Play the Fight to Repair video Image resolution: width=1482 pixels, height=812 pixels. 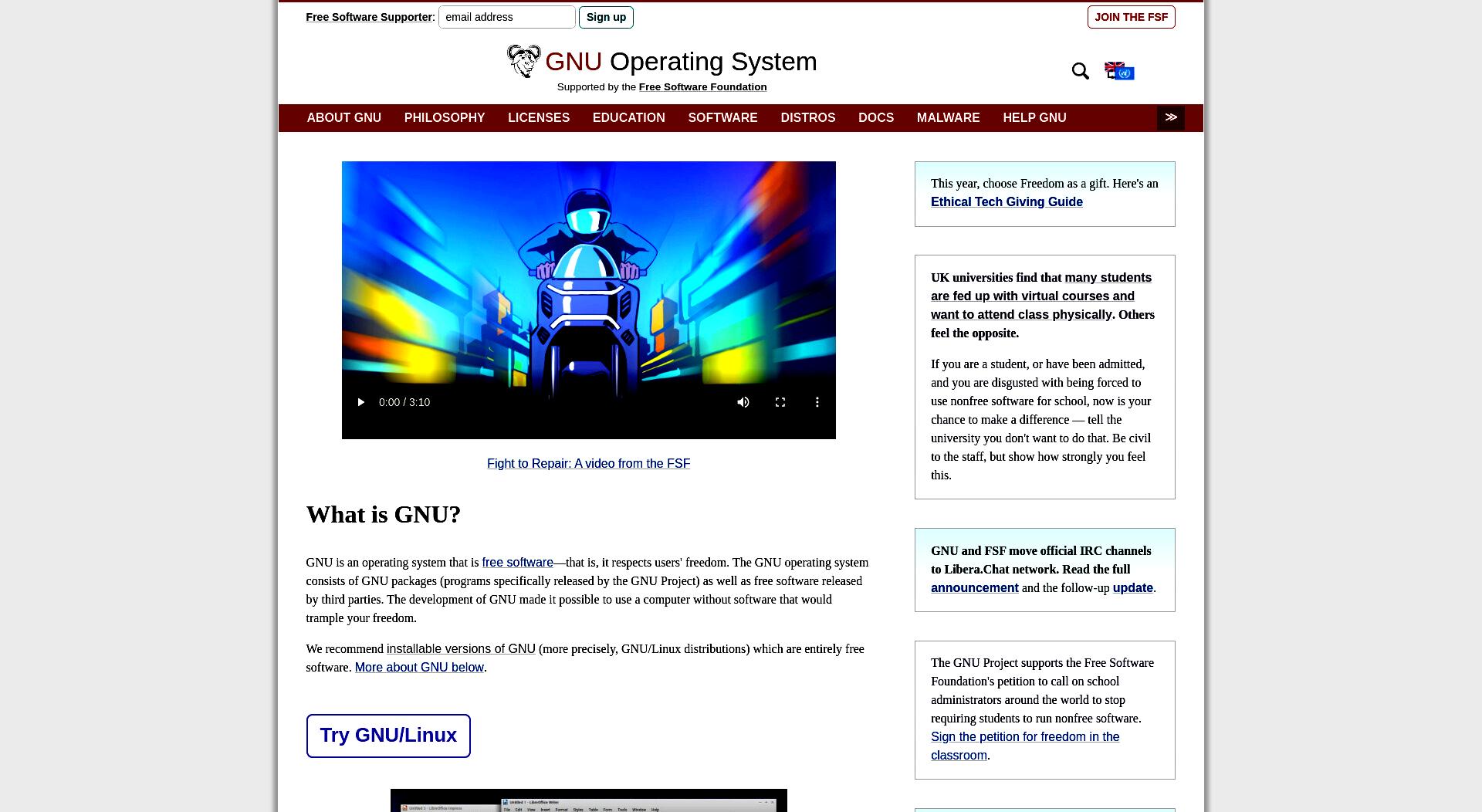tap(360, 402)
